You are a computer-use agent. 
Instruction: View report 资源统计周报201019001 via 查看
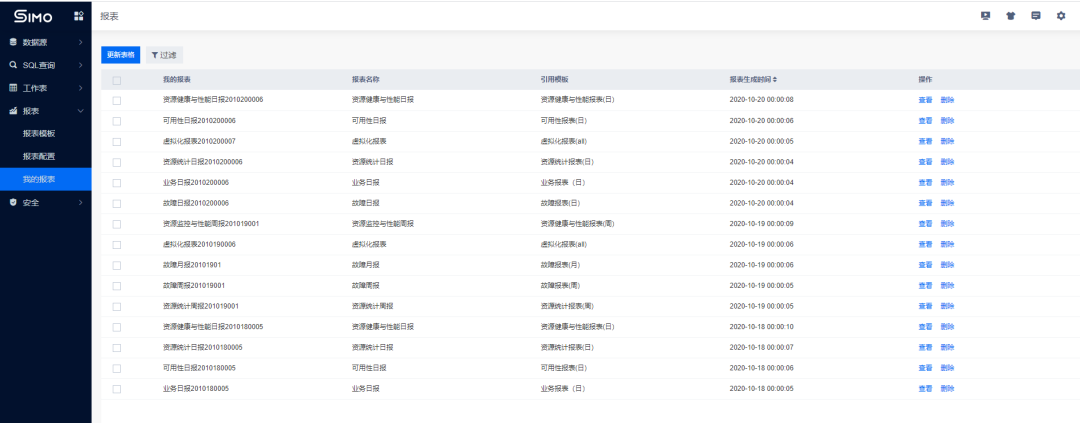925,306
